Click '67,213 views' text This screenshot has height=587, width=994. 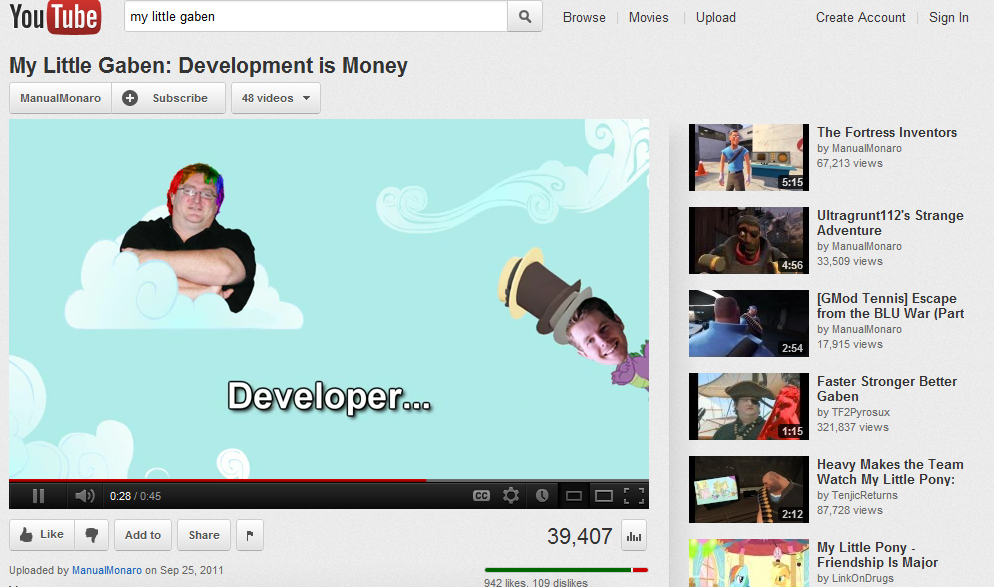click(849, 163)
